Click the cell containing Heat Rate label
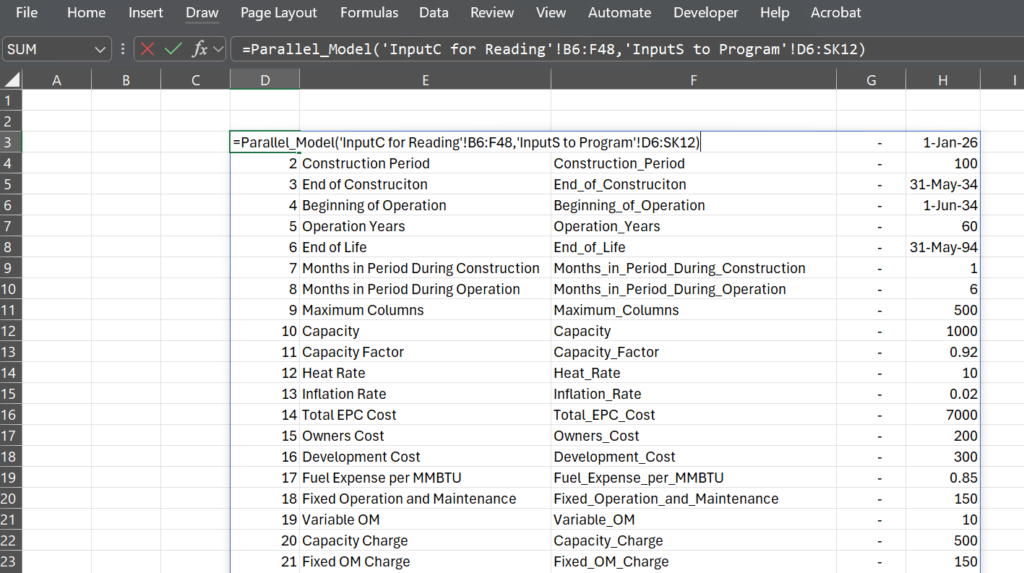This screenshot has width=1024, height=573. pyautogui.click(x=425, y=373)
